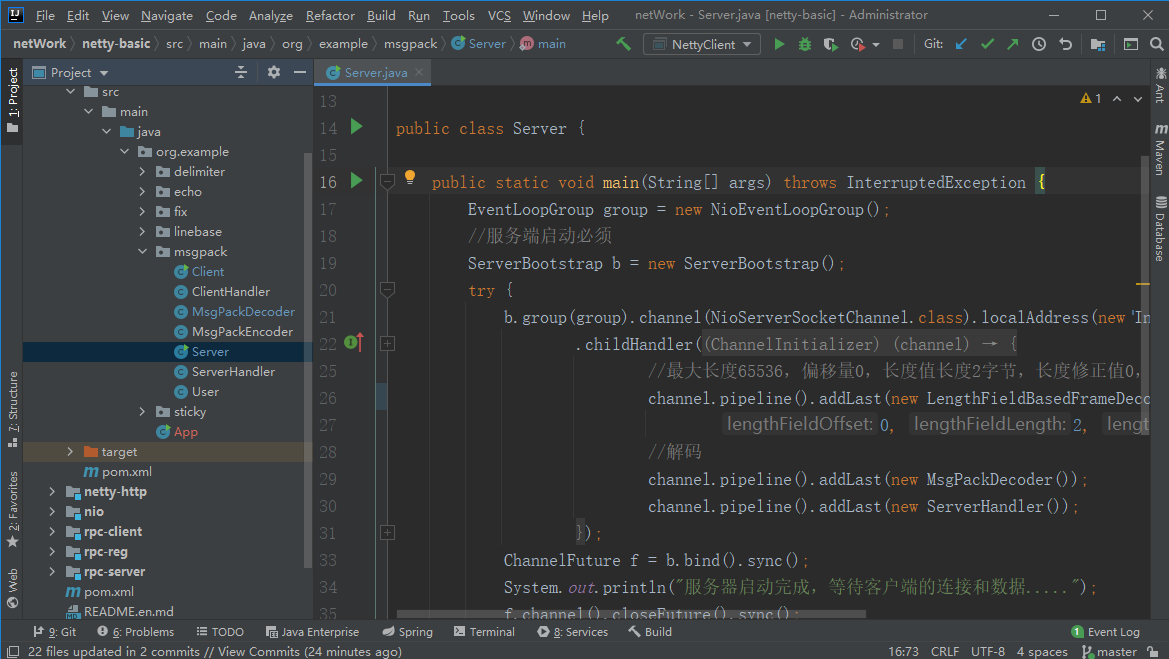Open the VCS menu

[499, 15]
